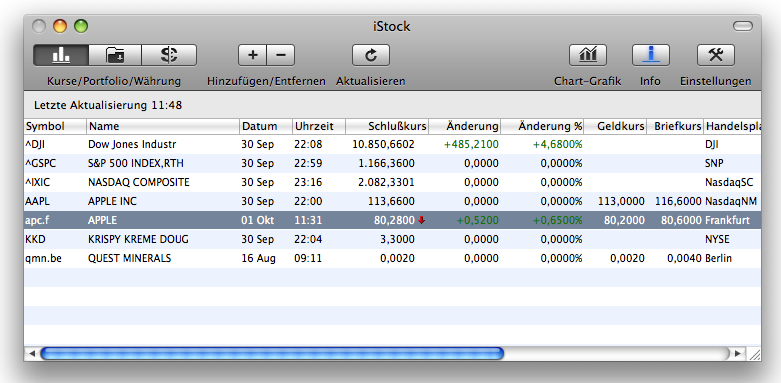Click the QUEST MINERALS name

[129, 258]
